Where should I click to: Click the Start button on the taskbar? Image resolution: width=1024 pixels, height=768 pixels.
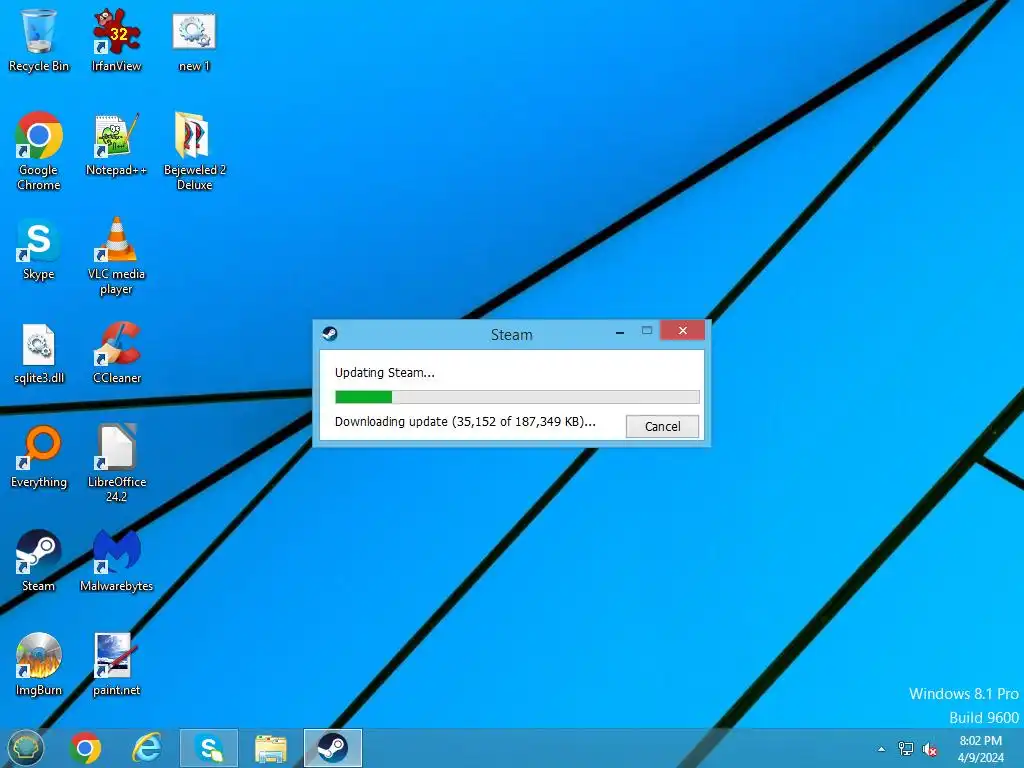point(25,748)
